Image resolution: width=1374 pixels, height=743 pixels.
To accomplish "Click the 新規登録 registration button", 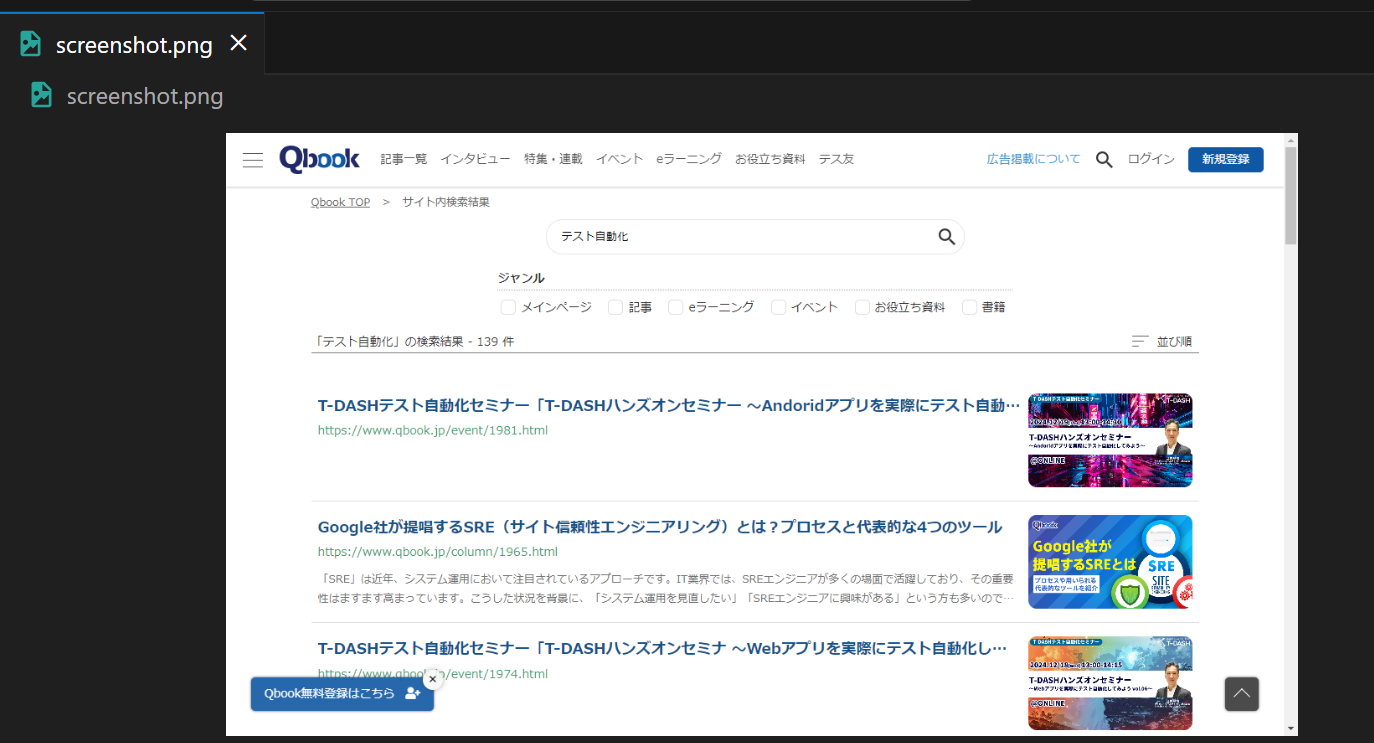I will point(1225,159).
